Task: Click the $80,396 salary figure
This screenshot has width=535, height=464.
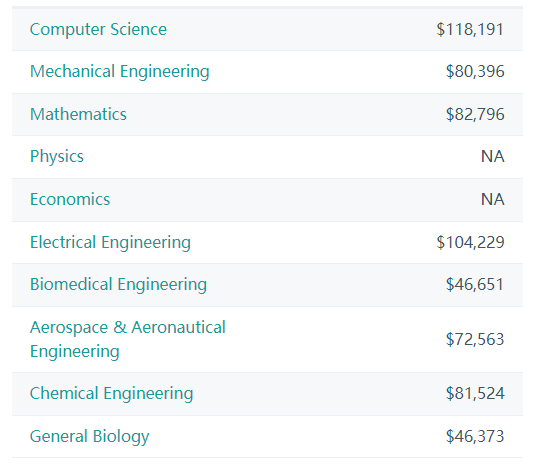Action: [475, 72]
